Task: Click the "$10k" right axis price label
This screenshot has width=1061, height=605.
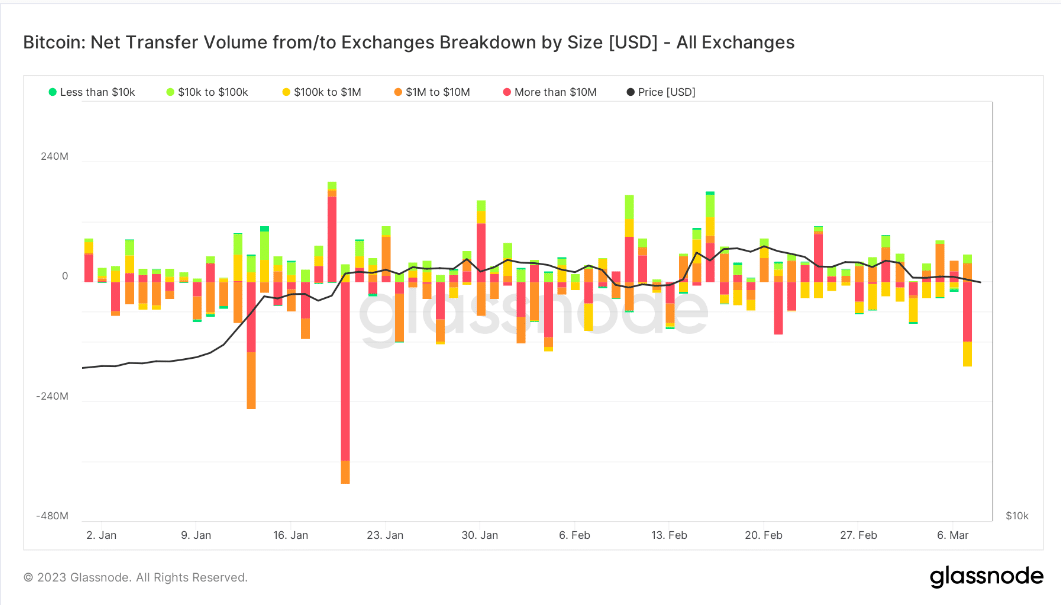Action: pyautogui.click(x=1016, y=515)
